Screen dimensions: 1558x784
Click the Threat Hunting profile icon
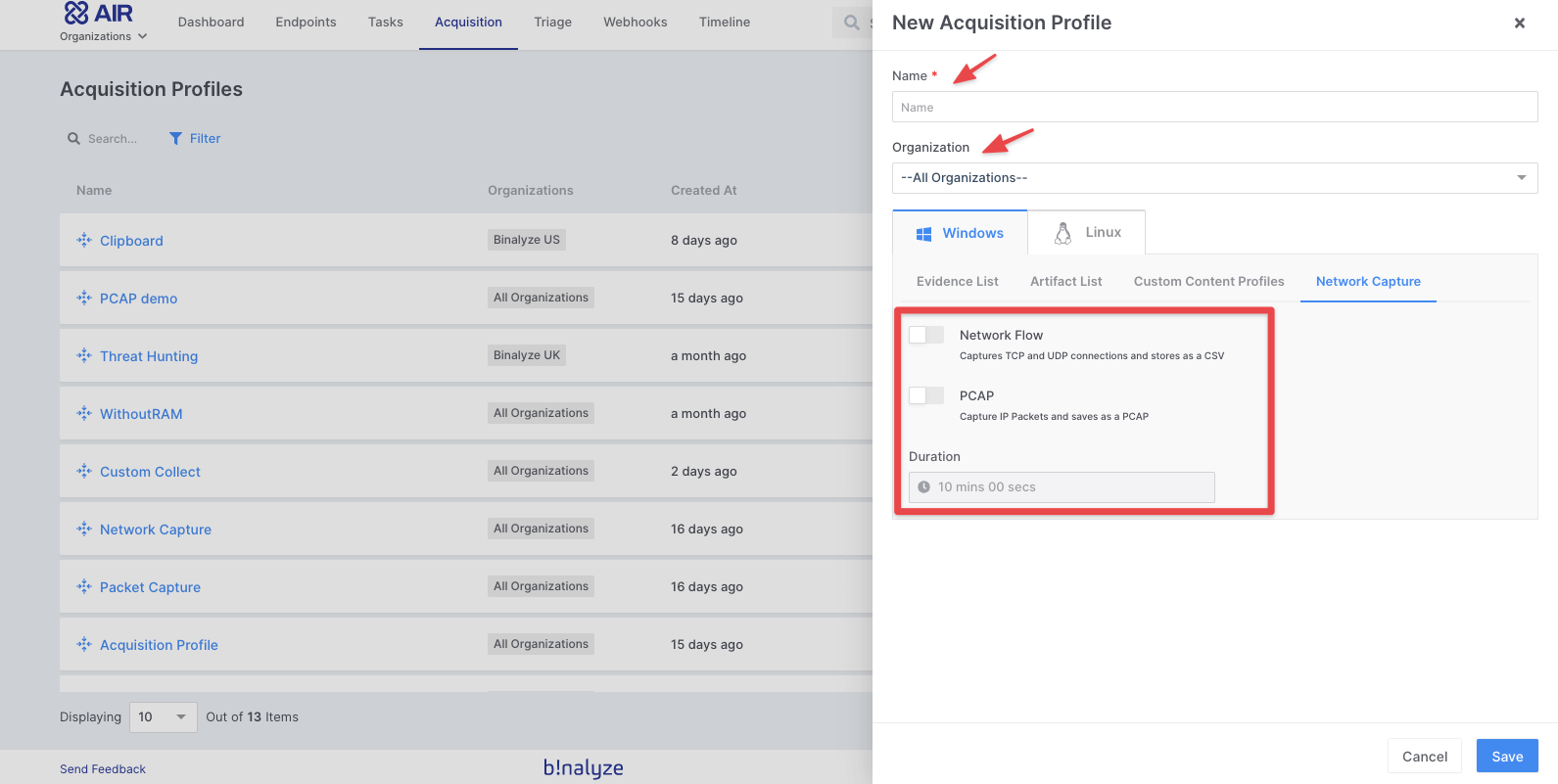[84, 356]
